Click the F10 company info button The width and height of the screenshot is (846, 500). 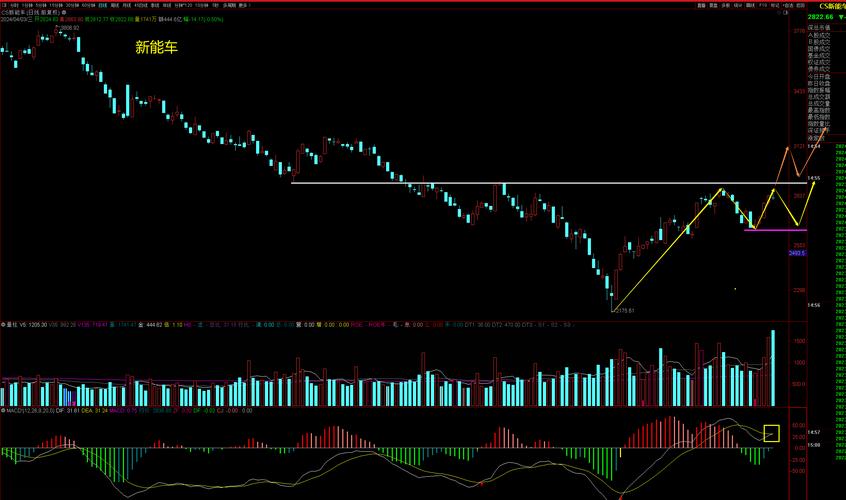(762, 6)
